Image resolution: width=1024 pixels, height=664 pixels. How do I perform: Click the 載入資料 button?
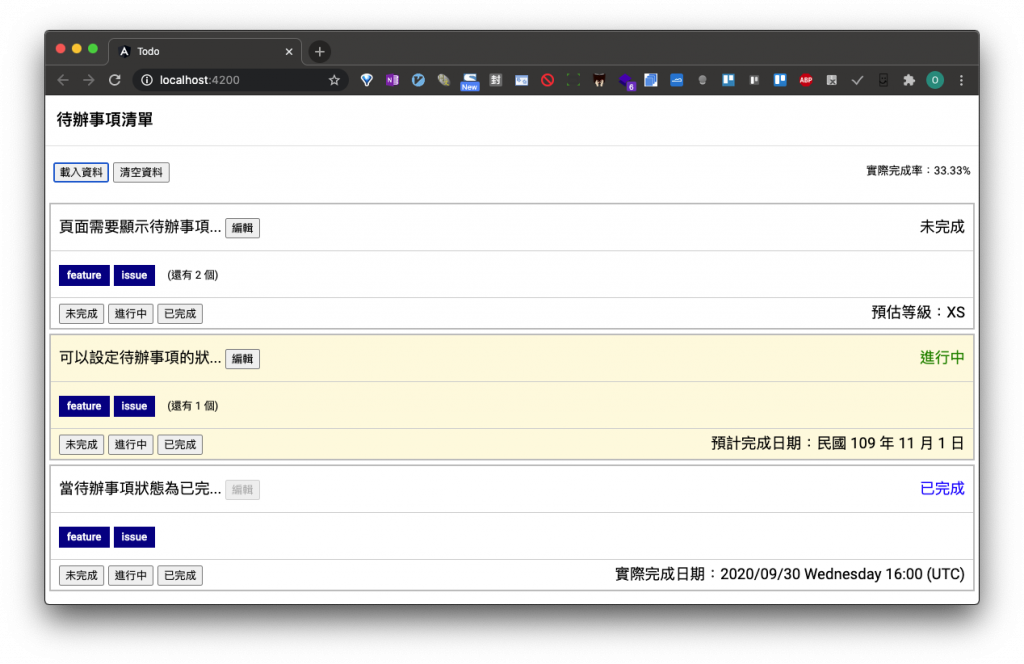coord(81,172)
